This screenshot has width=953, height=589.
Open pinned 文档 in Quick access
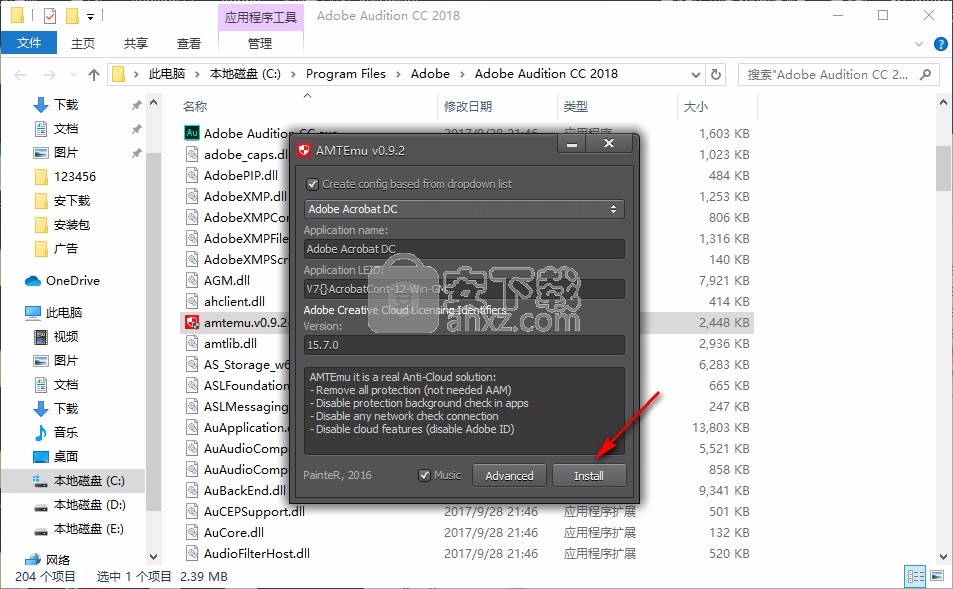click(x=66, y=129)
